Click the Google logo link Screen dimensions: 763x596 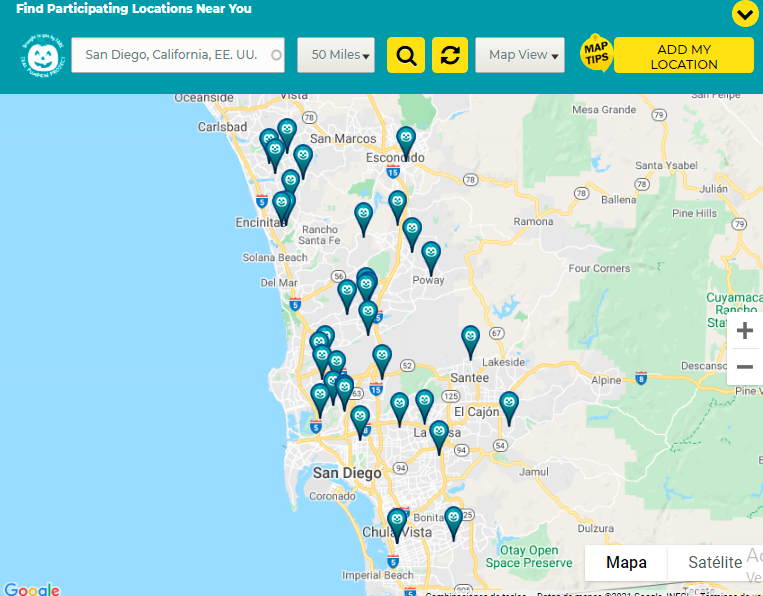click(31, 588)
